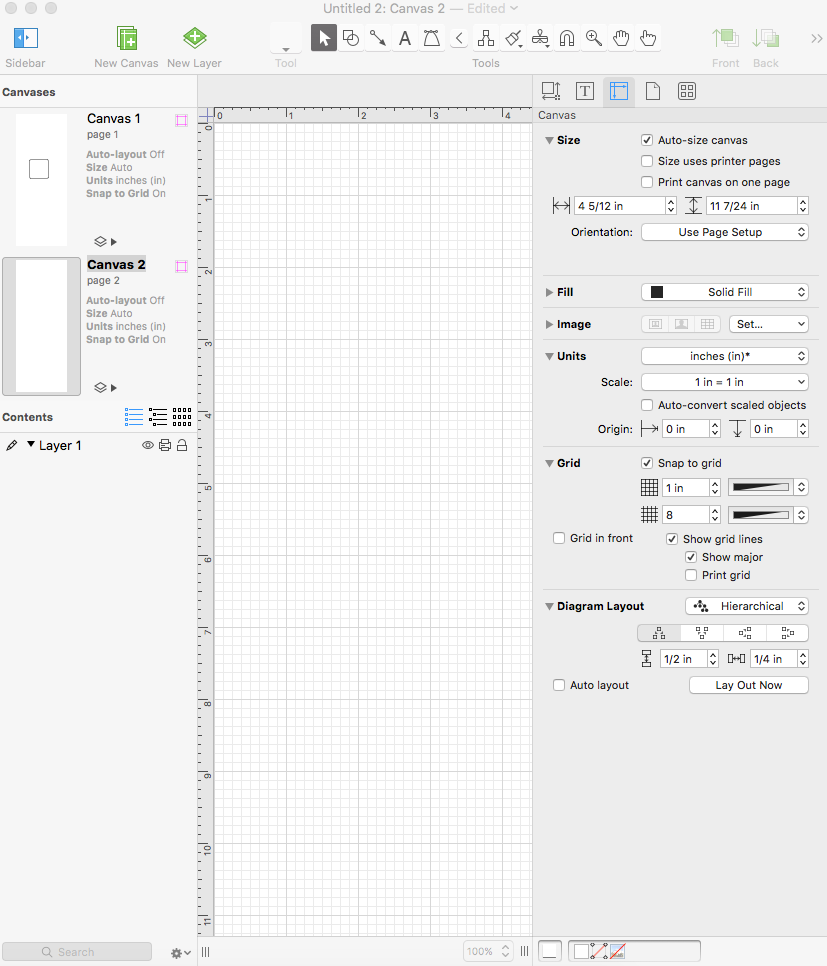The image size is (827, 966).
Task: Click the canvas fill color swatch
Action: tap(657, 292)
